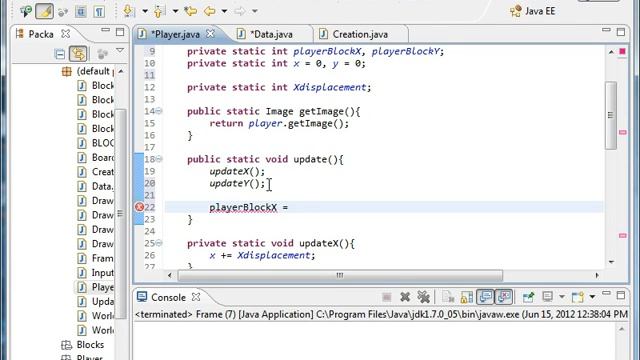The height and width of the screenshot is (360, 640).
Task: Open BLOC... file in Package Explorer
Action: click(x=96, y=143)
